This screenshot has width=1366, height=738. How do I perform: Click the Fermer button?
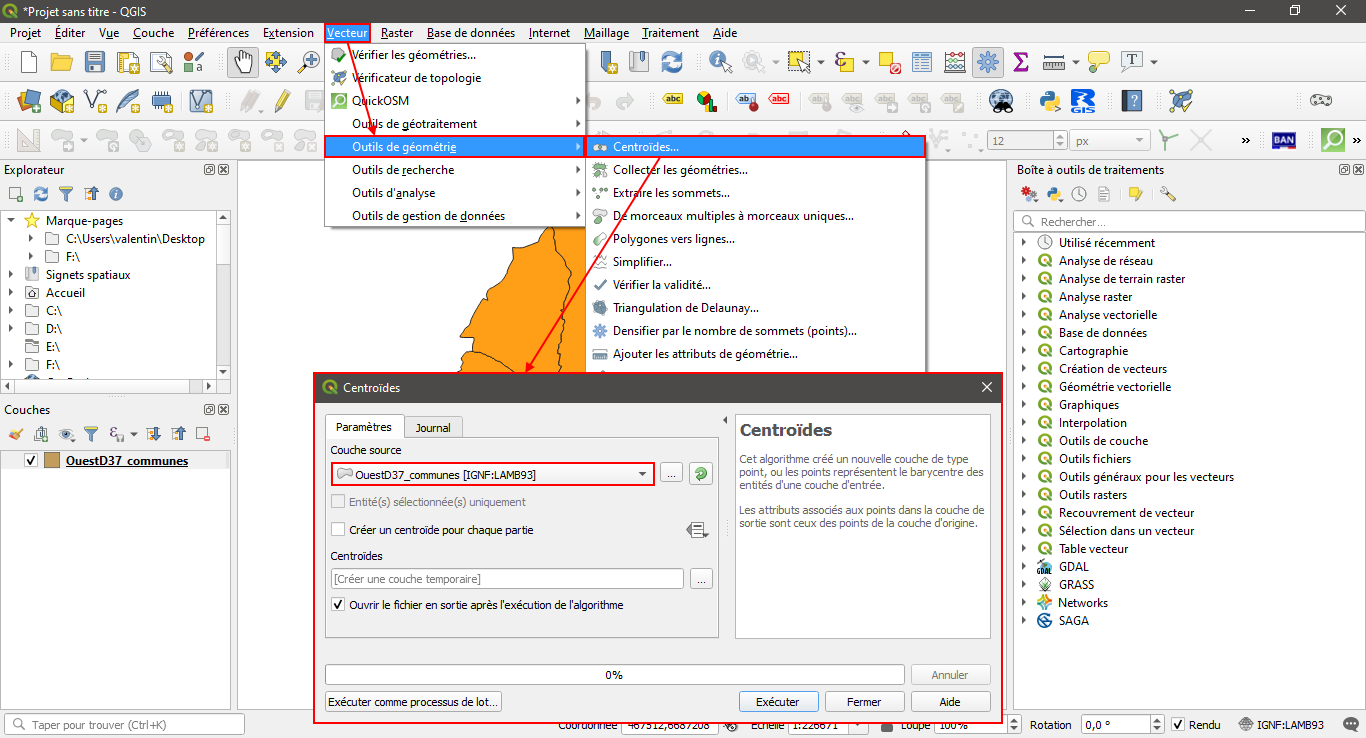point(864,702)
